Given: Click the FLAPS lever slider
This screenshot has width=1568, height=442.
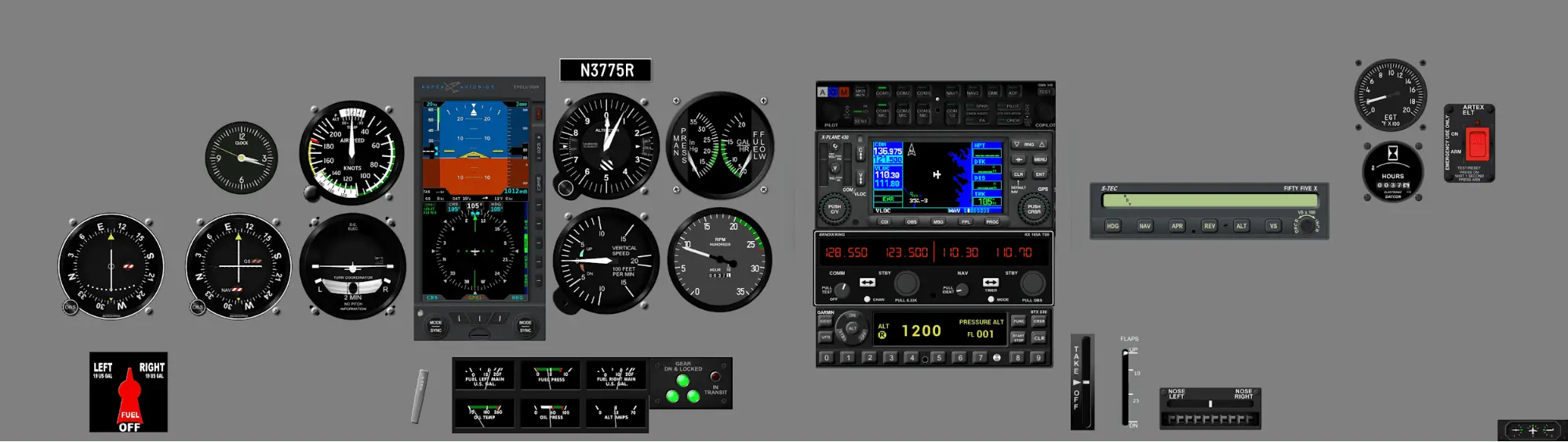Looking at the screenshot, I should tap(1125, 355).
